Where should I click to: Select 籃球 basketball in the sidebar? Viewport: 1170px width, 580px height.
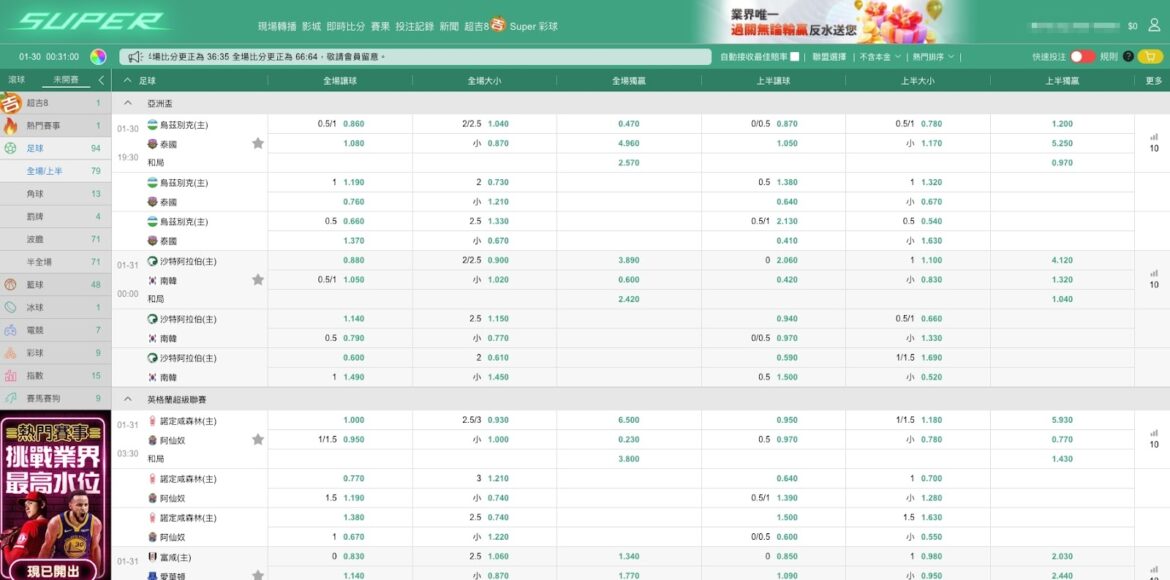click(x=35, y=284)
